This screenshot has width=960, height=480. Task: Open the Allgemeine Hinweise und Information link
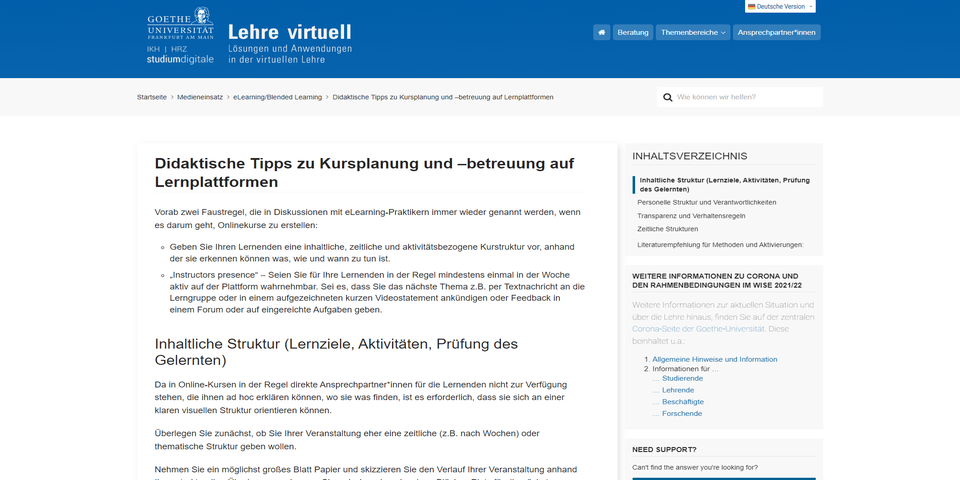click(714, 359)
